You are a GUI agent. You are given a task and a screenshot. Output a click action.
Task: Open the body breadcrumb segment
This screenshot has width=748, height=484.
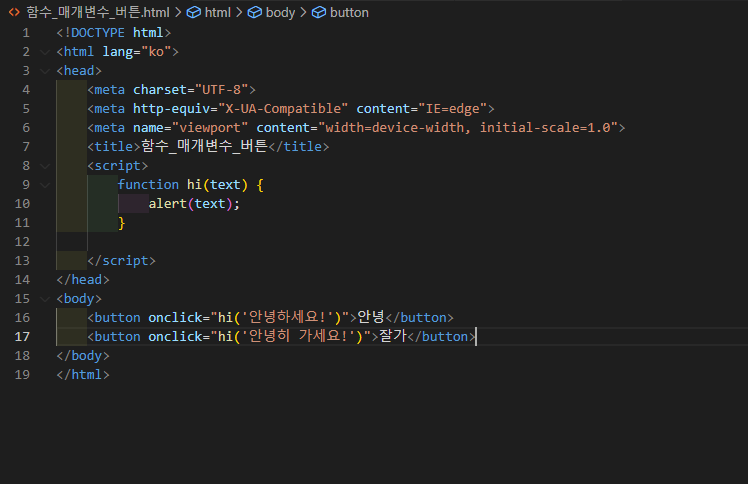[x=280, y=12]
